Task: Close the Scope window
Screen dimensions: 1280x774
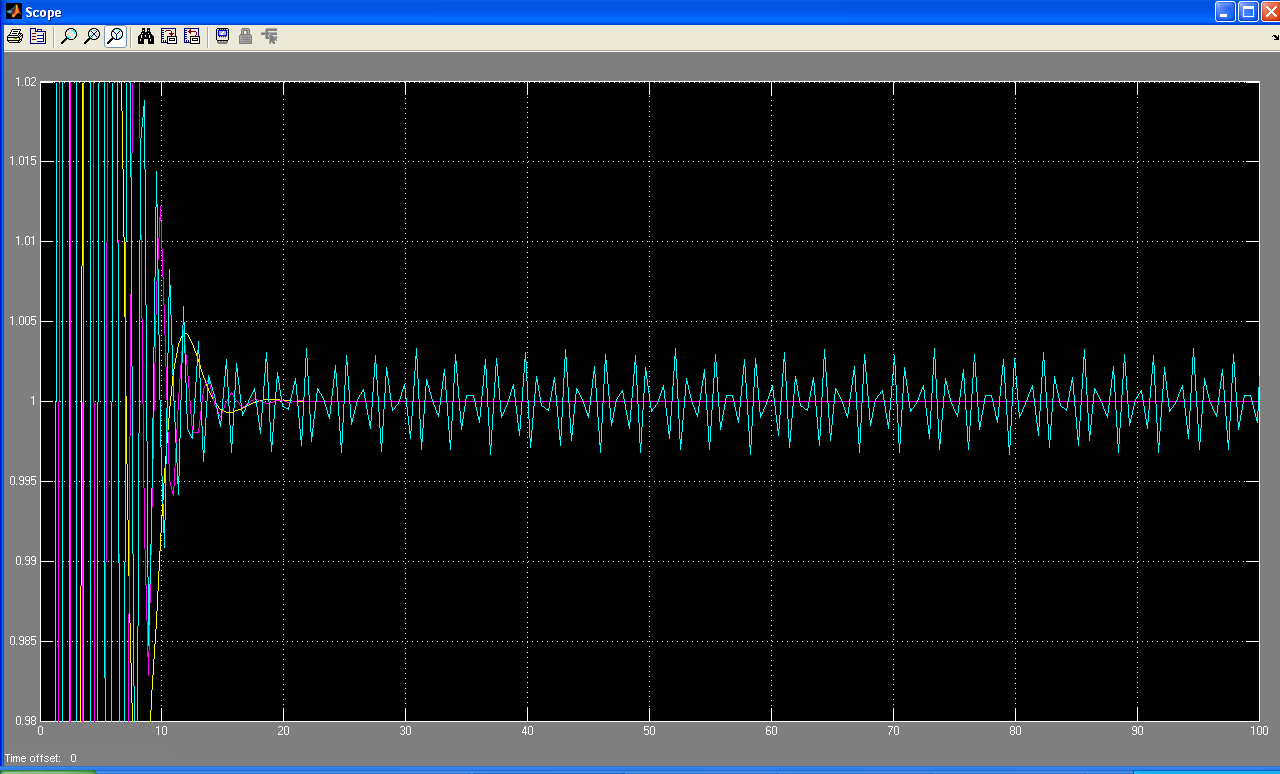Action: click(1270, 12)
